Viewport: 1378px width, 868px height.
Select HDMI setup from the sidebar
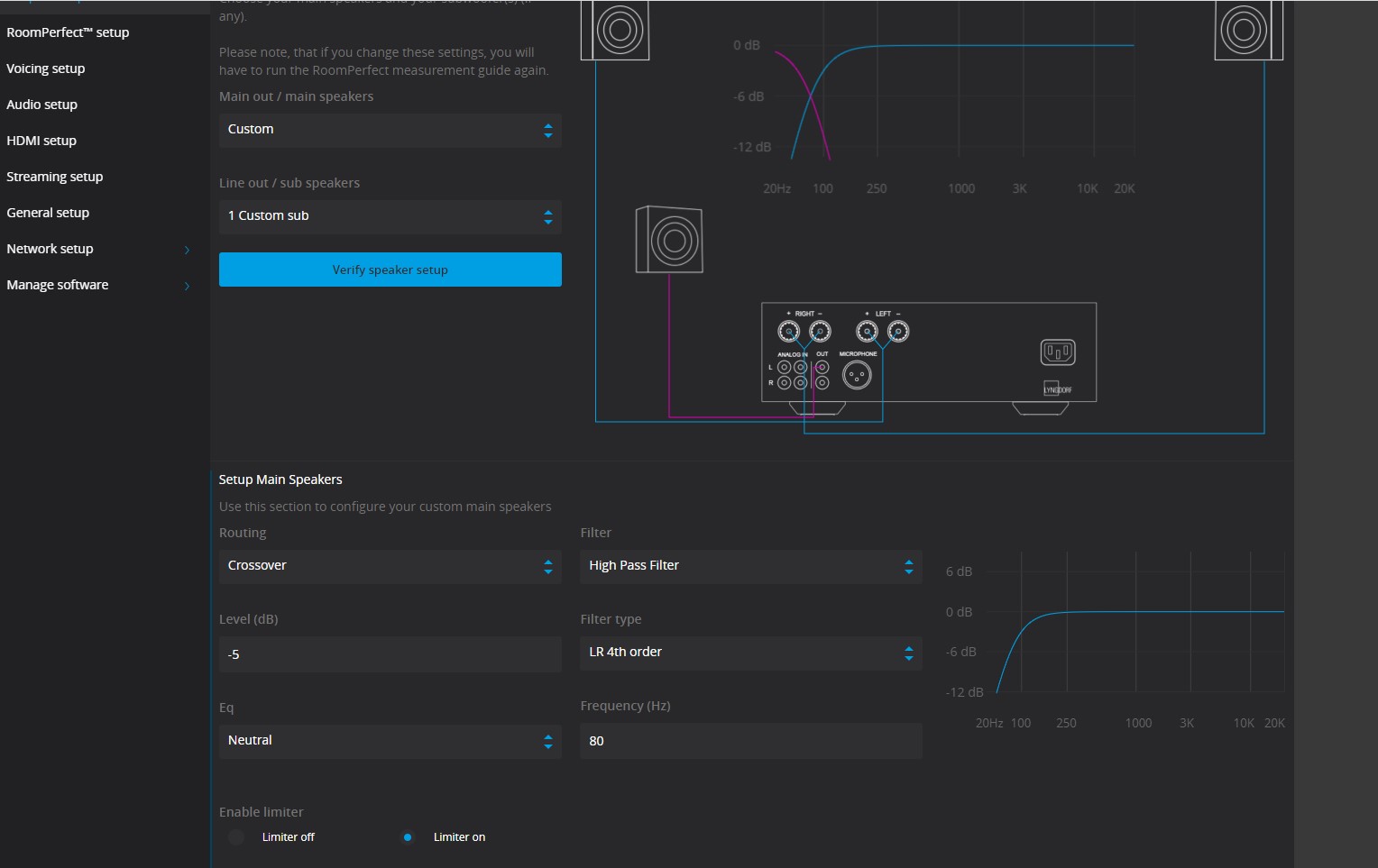41,141
